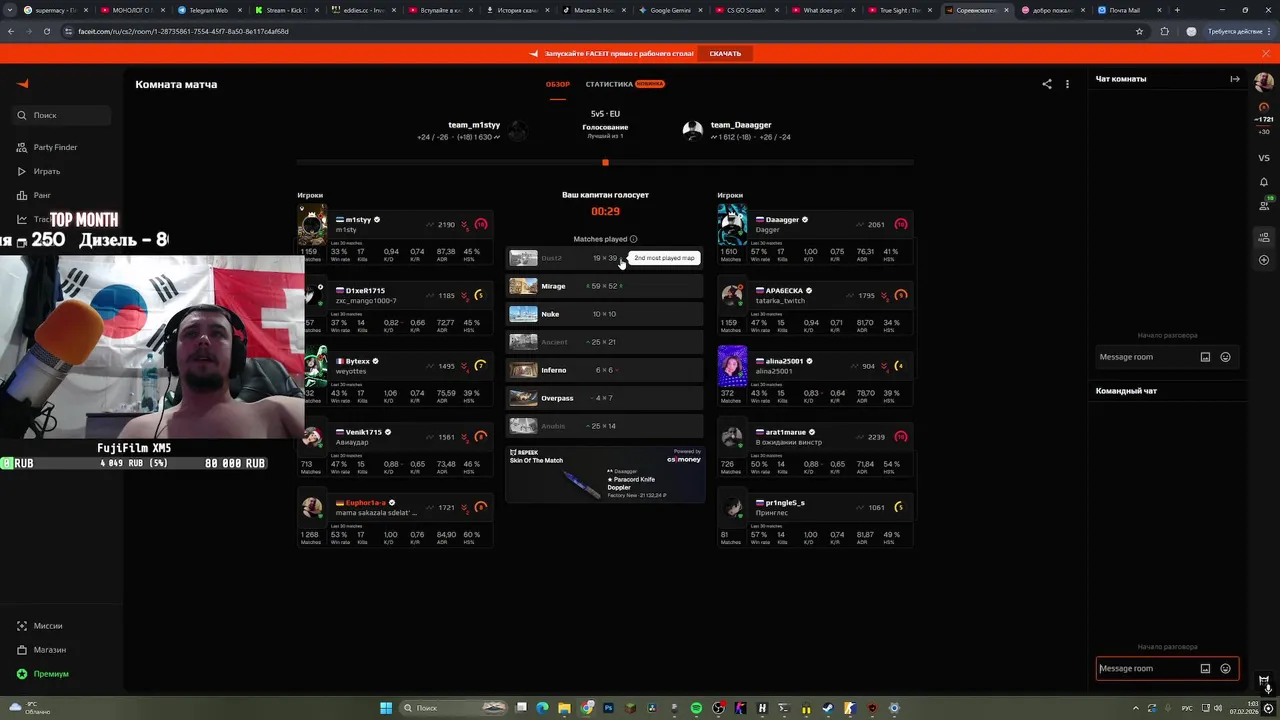Click skill level badge next to m1styy 2190
This screenshot has width=1280, height=720.
click(481, 225)
